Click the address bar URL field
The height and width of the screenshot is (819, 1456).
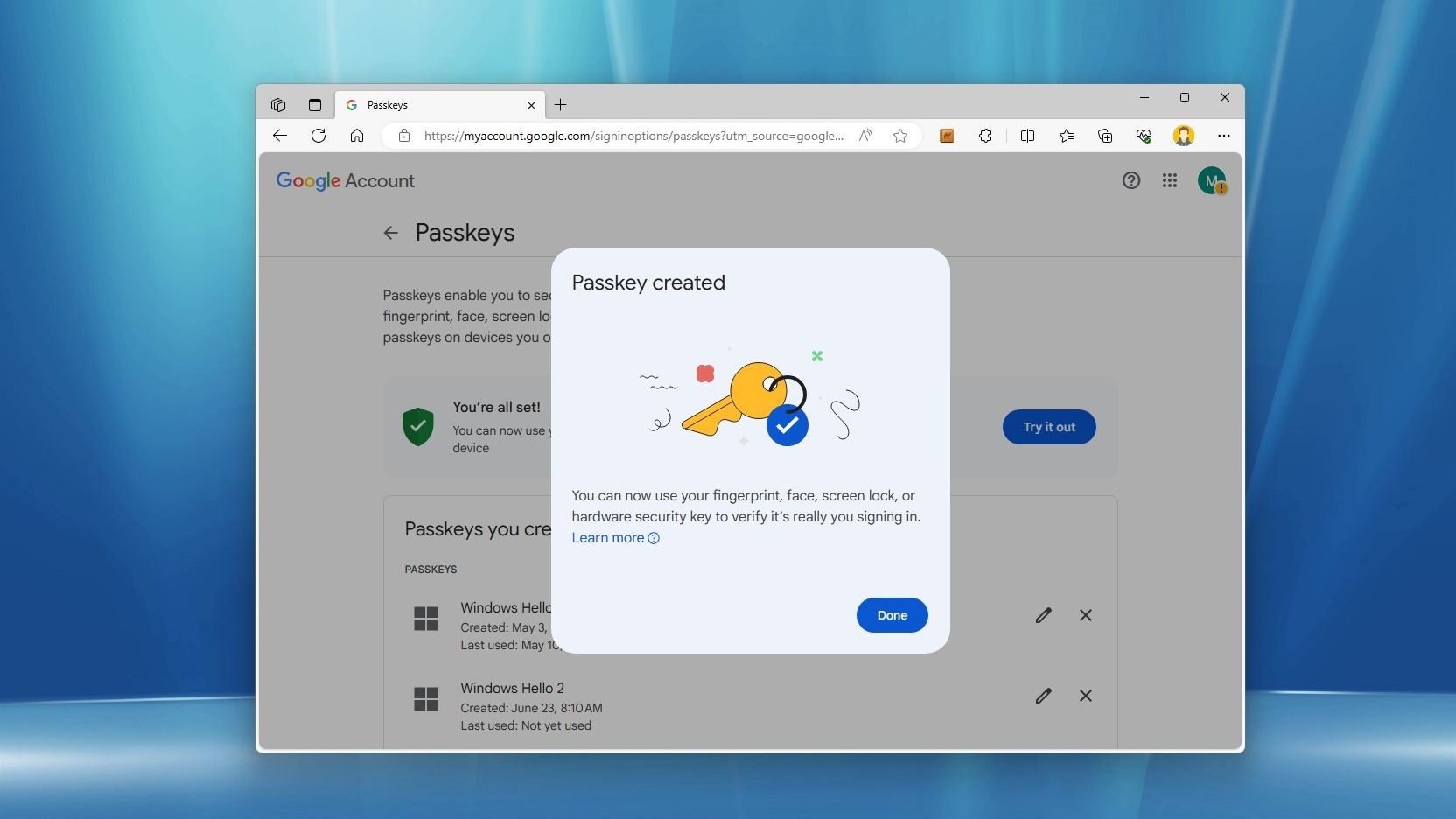[634, 136]
